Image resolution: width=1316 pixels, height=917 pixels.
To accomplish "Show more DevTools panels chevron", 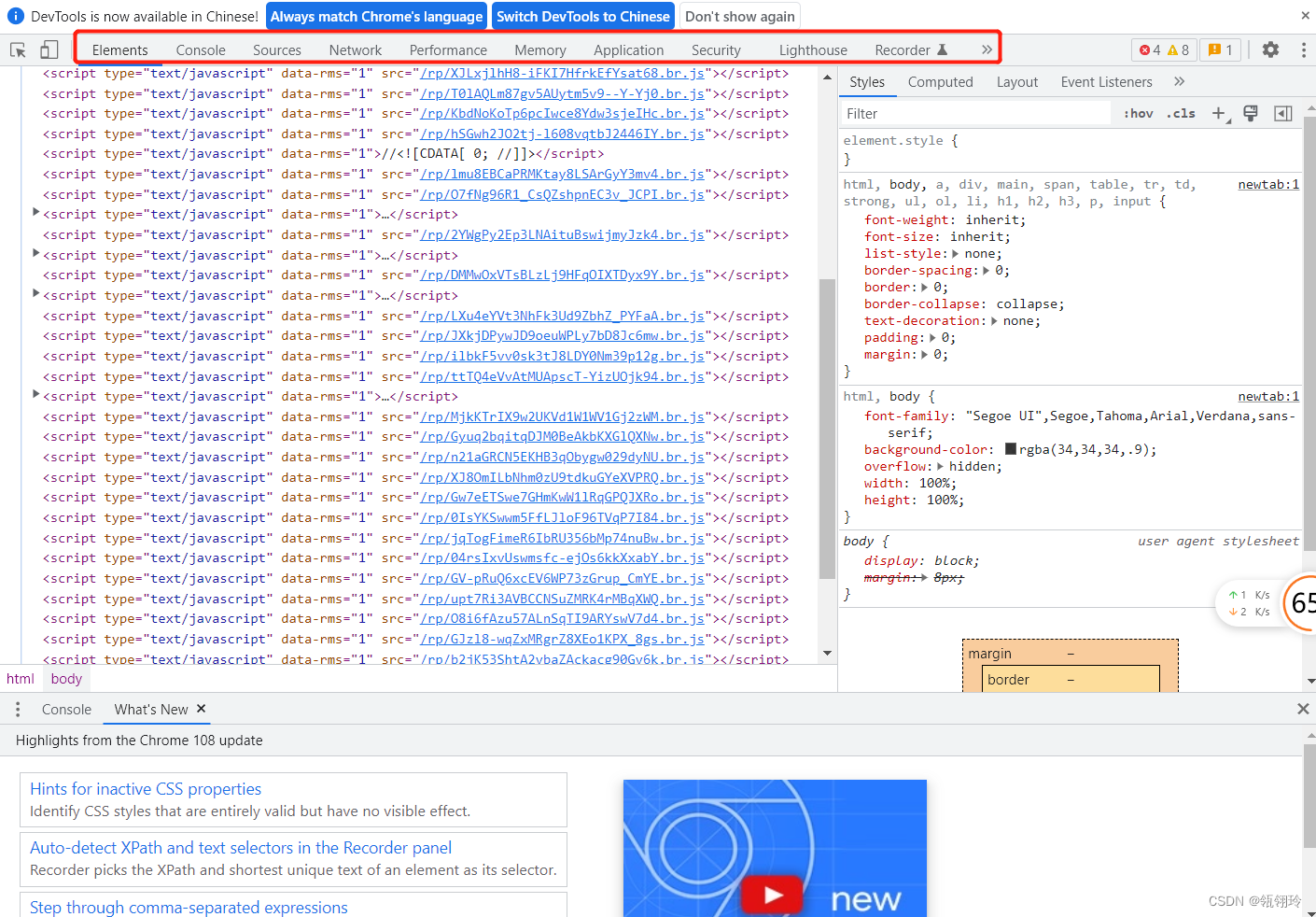I will click(987, 50).
